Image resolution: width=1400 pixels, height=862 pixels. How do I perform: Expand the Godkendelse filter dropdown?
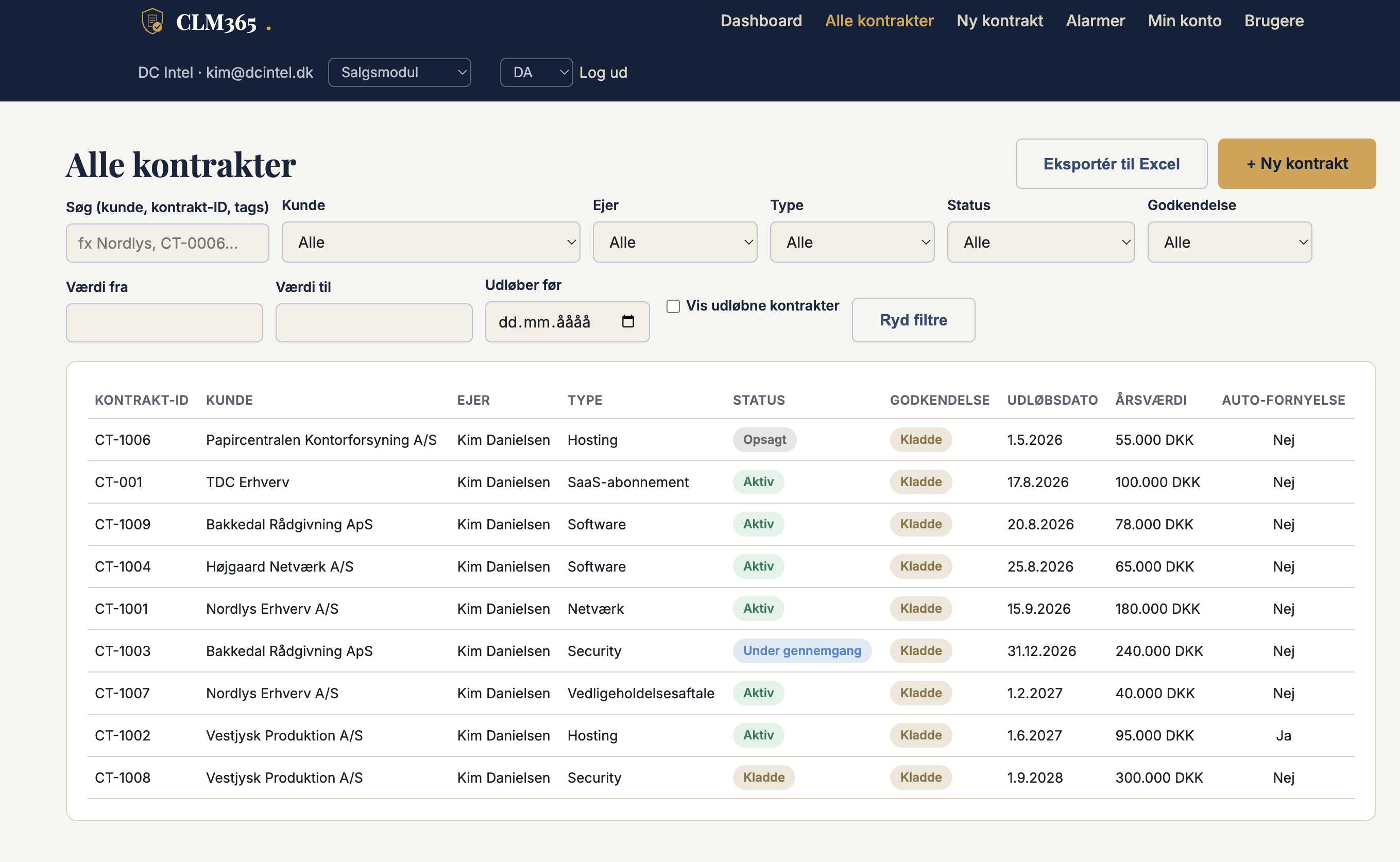point(1230,243)
